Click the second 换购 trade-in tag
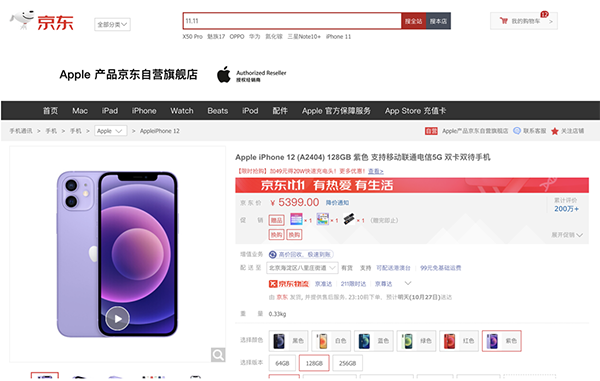 tap(294, 234)
